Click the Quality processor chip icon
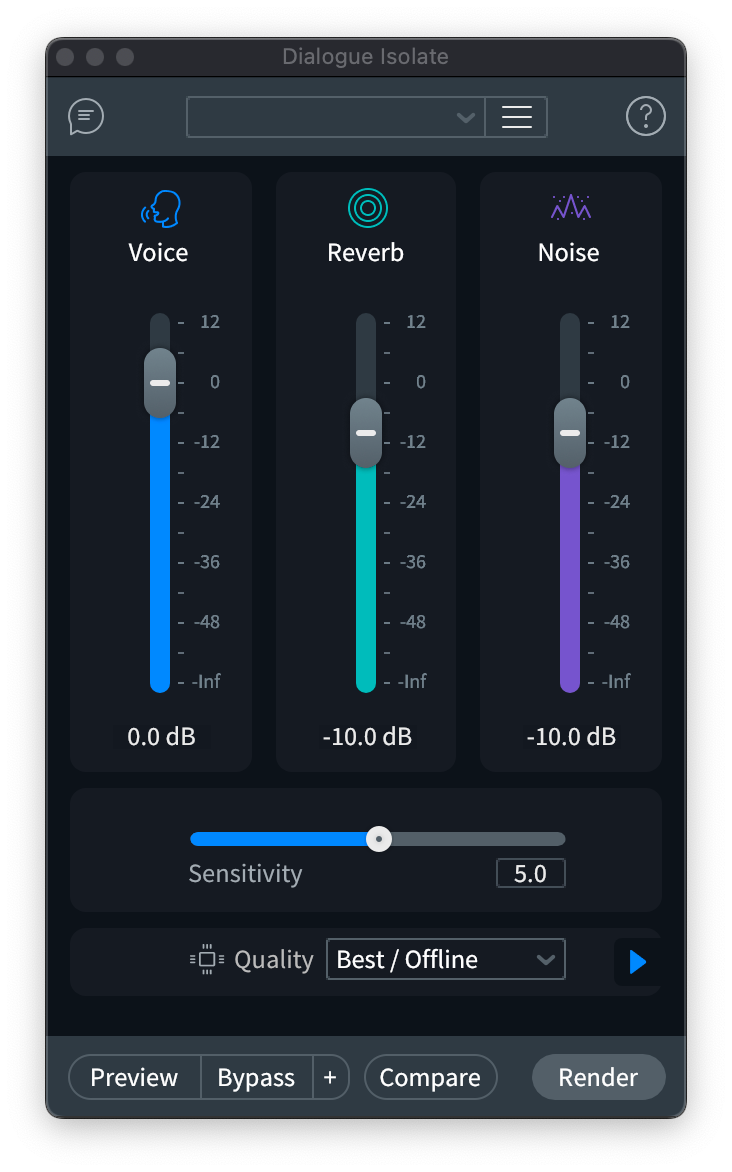This screenshot has width=732, height=1172. click(x=206, y=960)
